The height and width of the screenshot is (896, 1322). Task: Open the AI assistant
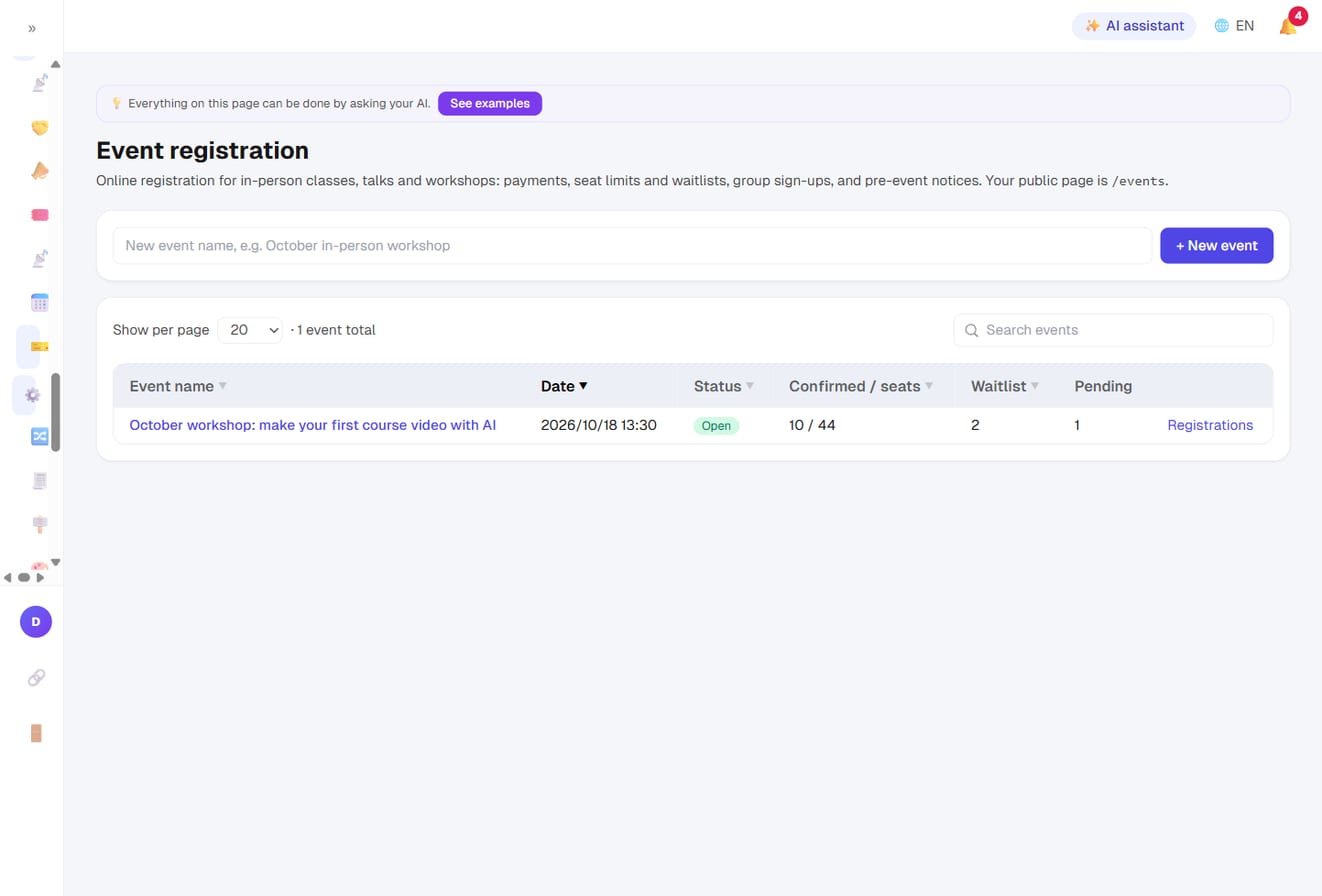(x=1134, y=26)
